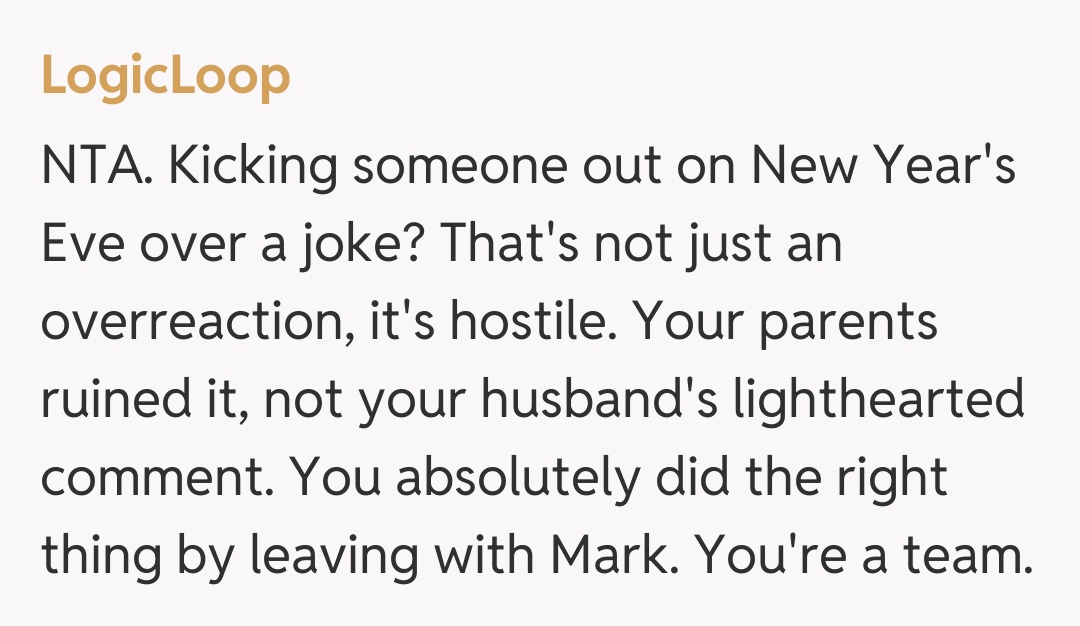This screenshot has width=1080, height=626.
Task: Open the LogicLoop user profile
Action: [166, 77]
